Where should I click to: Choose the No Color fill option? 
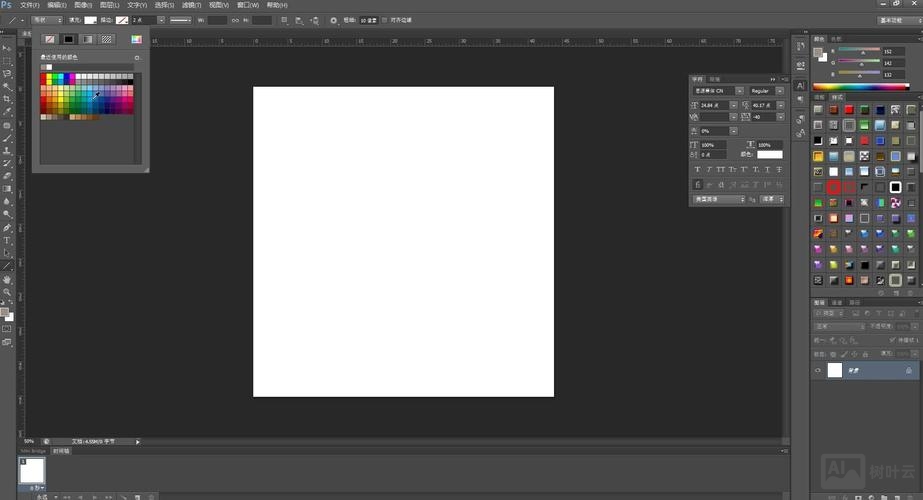click(x=49, y=39)
